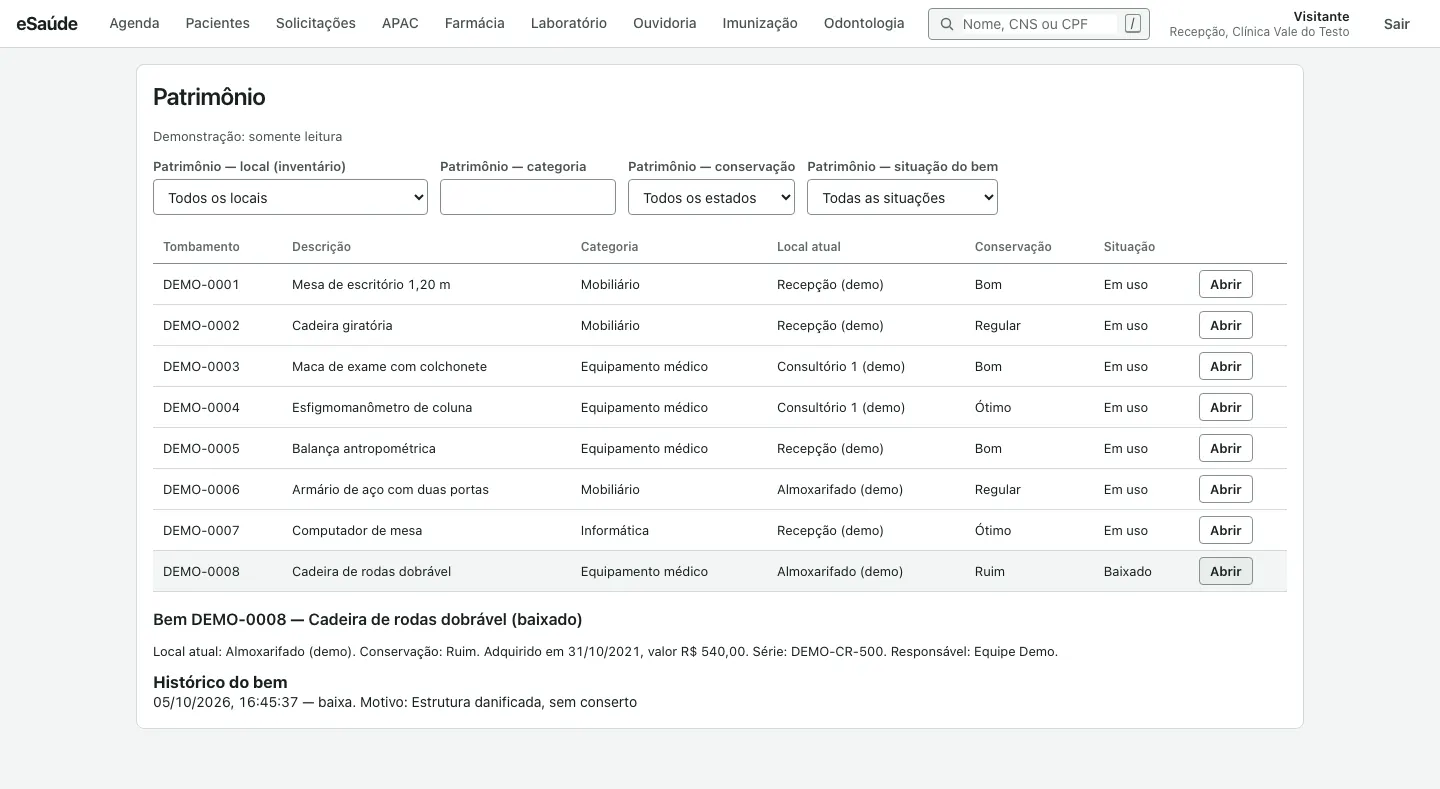The height and width of the screenshot is (789, 1440).
Task: Select the APAC menu item
Action: click(x=400, y=23)
